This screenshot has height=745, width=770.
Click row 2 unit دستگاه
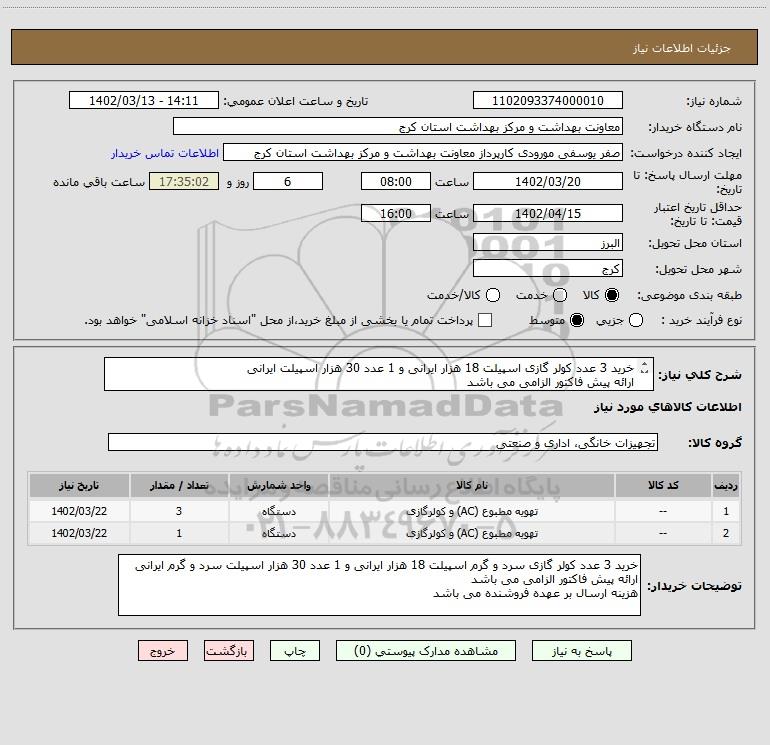278,533
